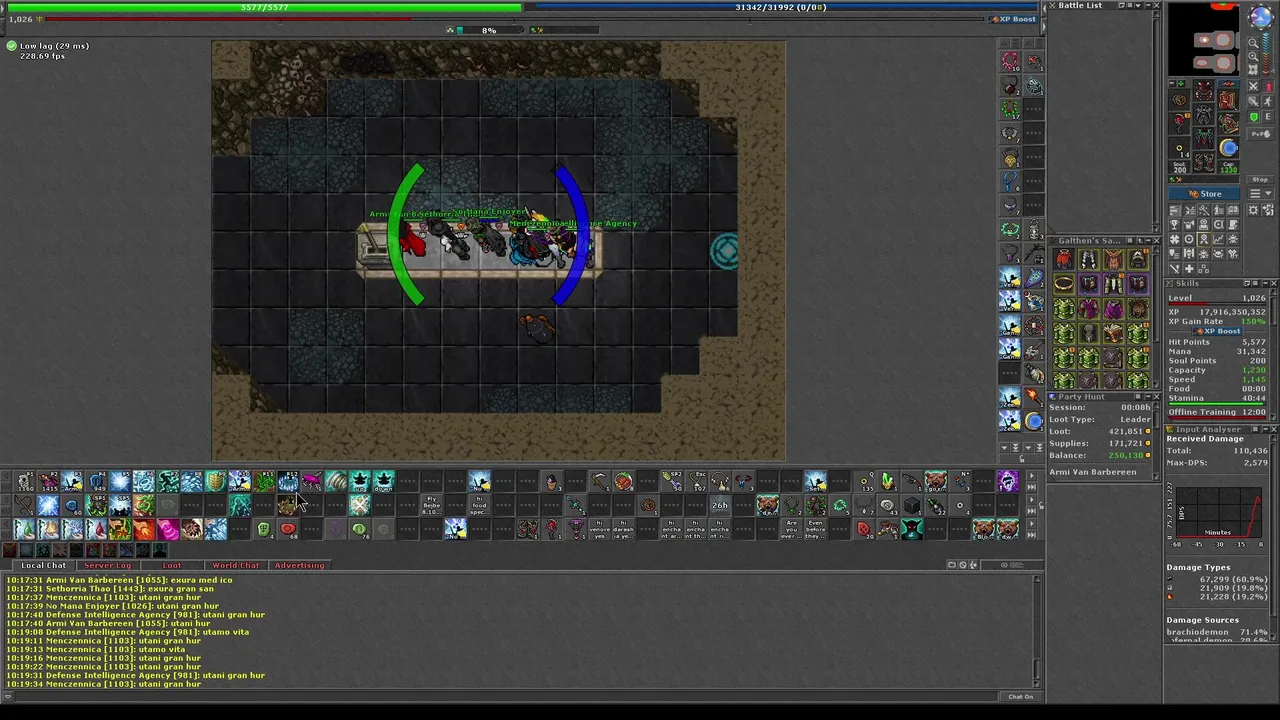Zoom out the minimap
1280x720 pixels.
click(1253, 43)
